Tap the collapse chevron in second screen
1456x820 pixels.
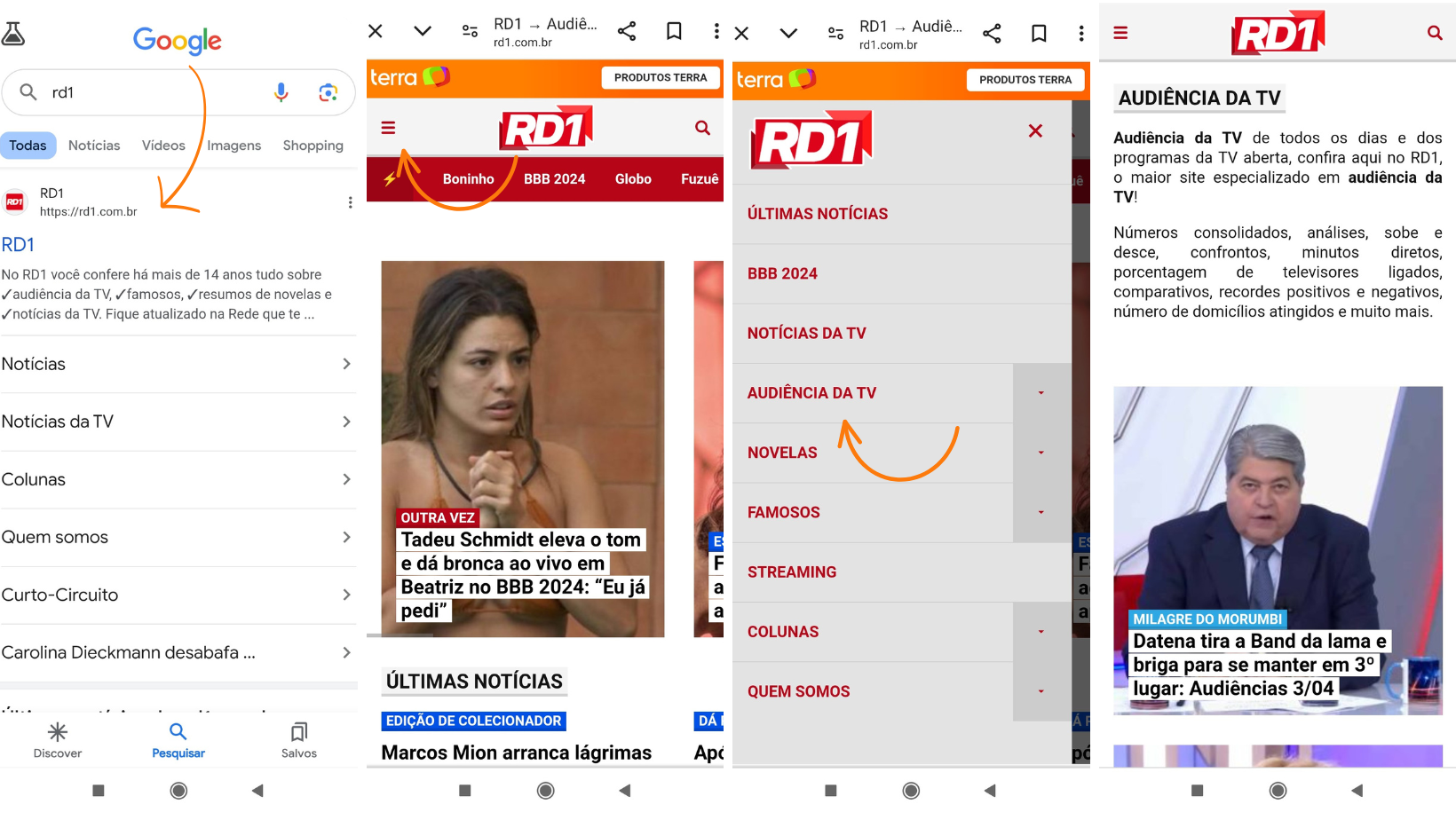click(423, 31)
